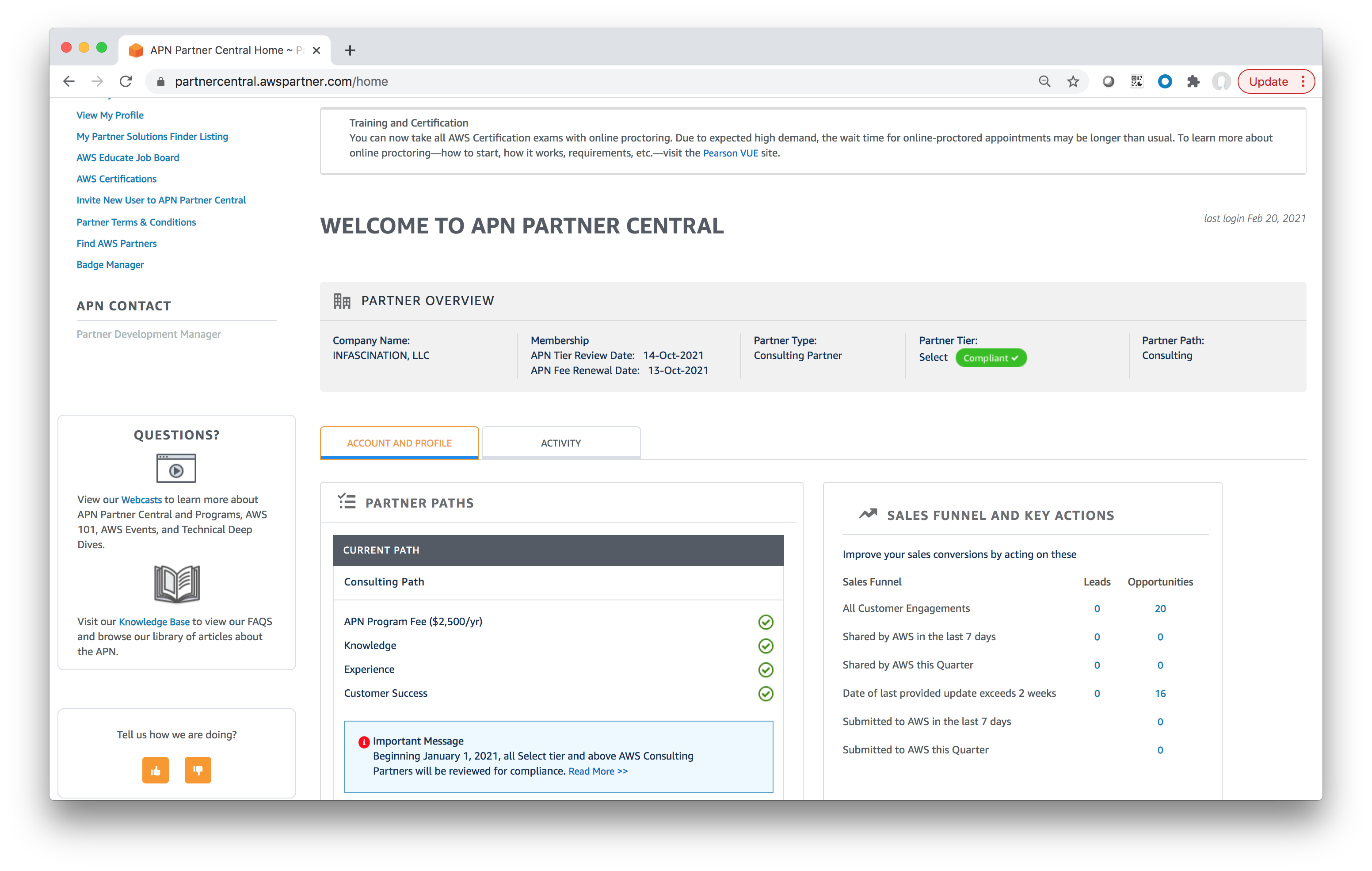Open the Chrome profile avatar
Image resolution: width=1372 pixels, height=871 pixels.
click(1221, 81)
